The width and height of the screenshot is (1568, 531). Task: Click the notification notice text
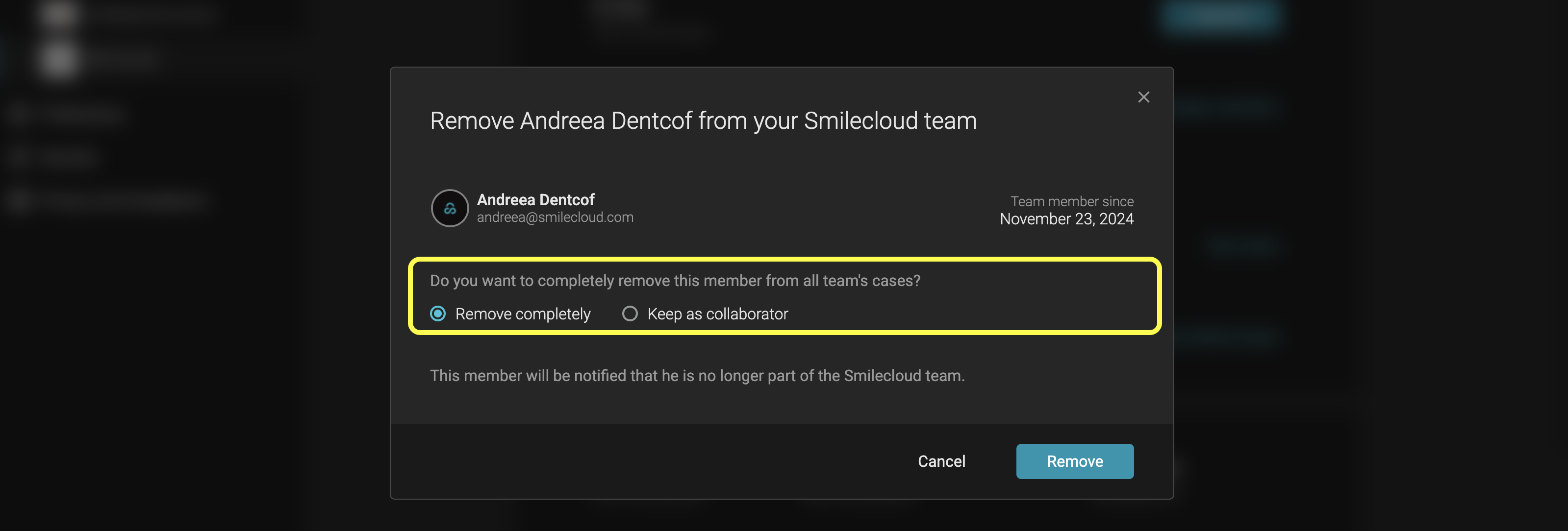[x=697, y=375]
